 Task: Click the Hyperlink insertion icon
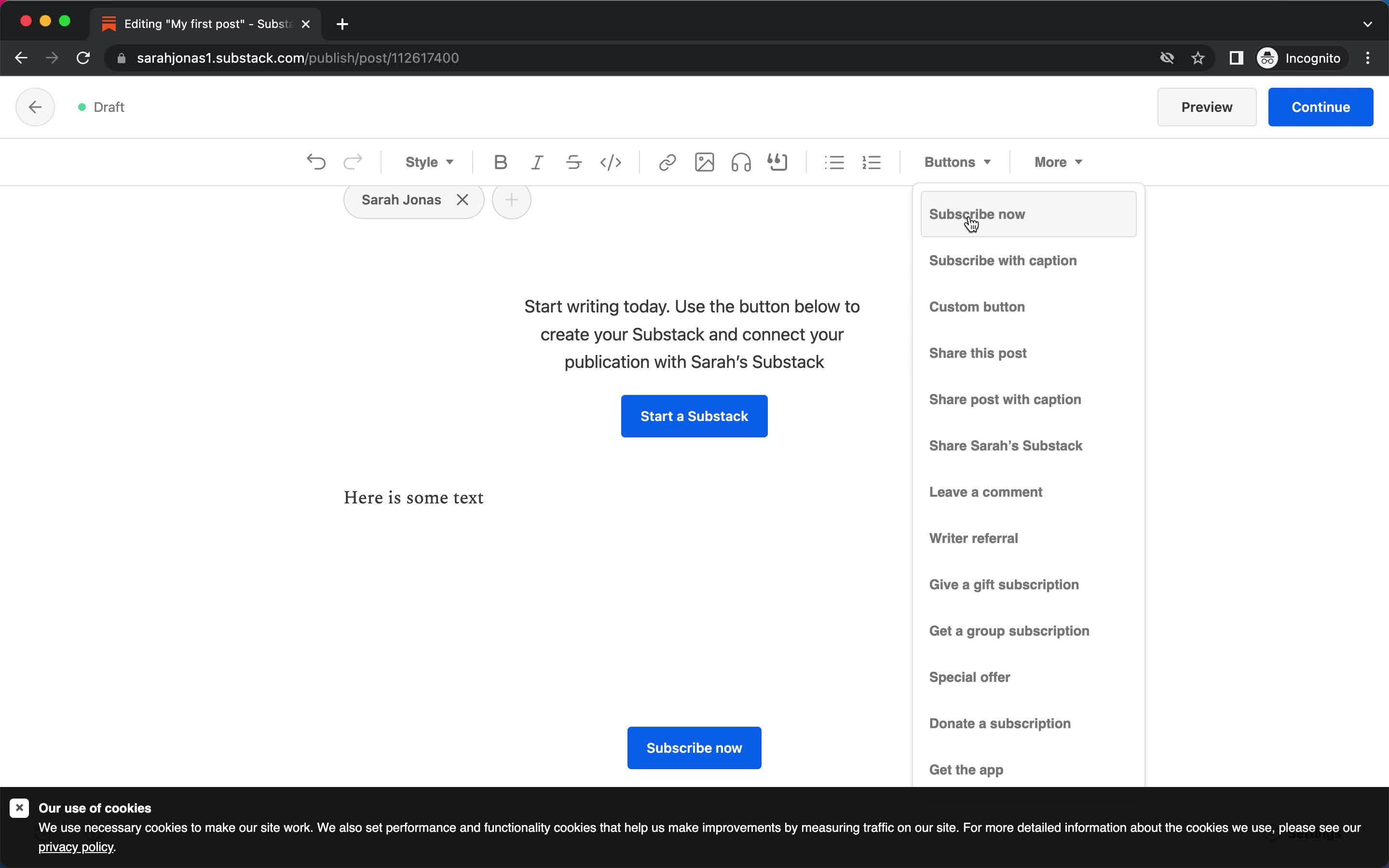pos(667,162)
